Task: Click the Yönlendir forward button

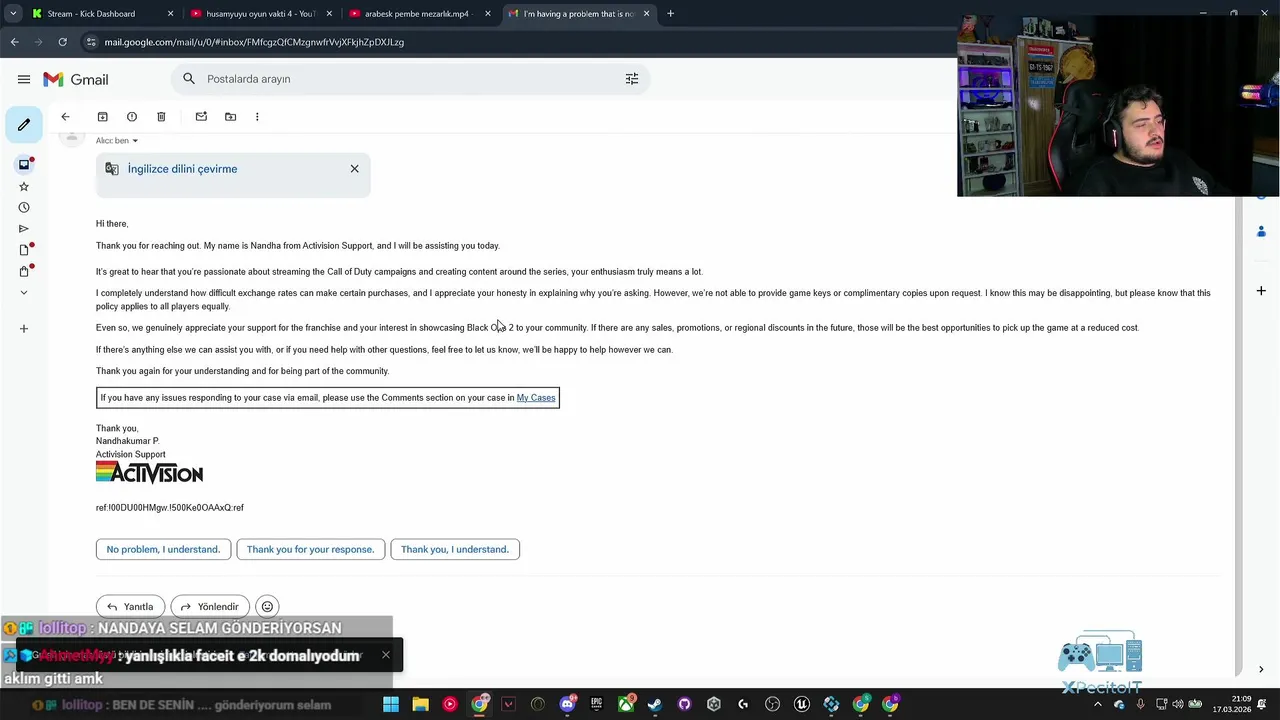Action: [209, 606]
